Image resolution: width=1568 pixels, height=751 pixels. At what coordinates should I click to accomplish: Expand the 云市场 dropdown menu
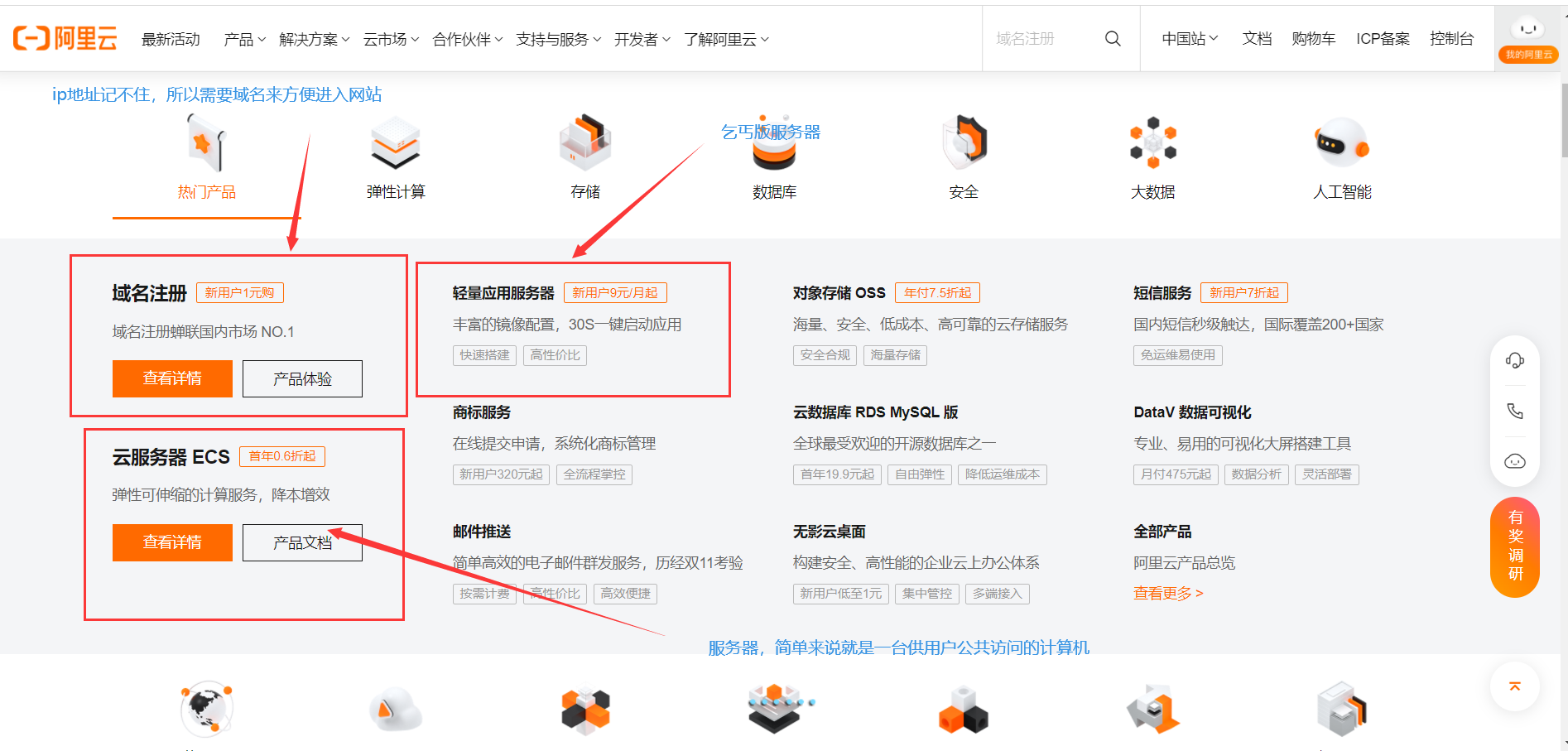(x=392, y=39)
